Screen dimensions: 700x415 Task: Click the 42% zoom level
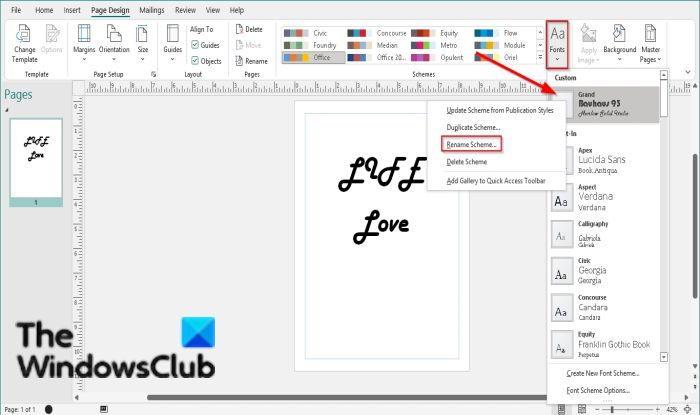coord(671,409)
